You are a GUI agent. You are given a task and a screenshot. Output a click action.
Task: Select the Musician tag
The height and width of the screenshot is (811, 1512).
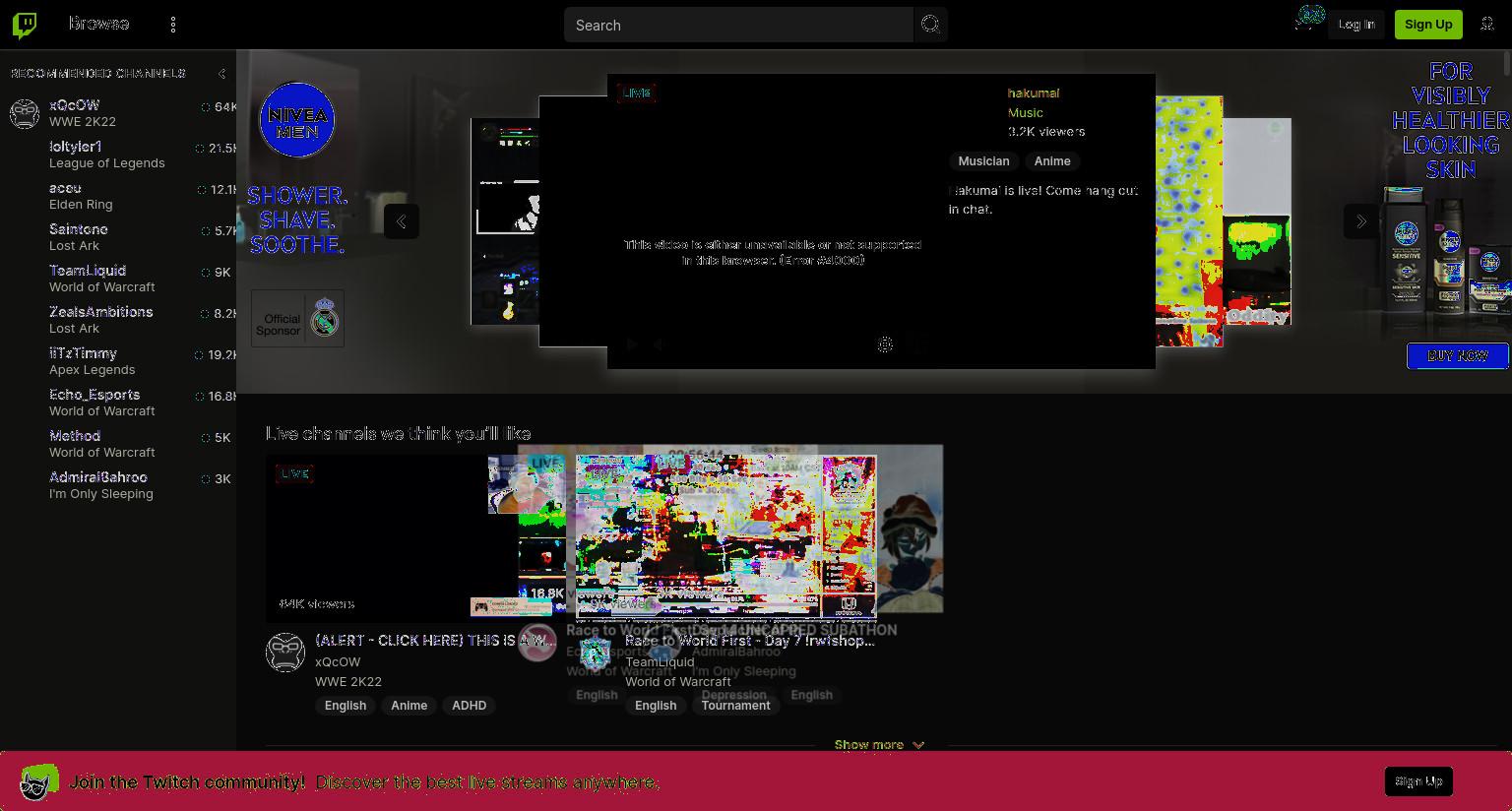[x=983, y=160]
